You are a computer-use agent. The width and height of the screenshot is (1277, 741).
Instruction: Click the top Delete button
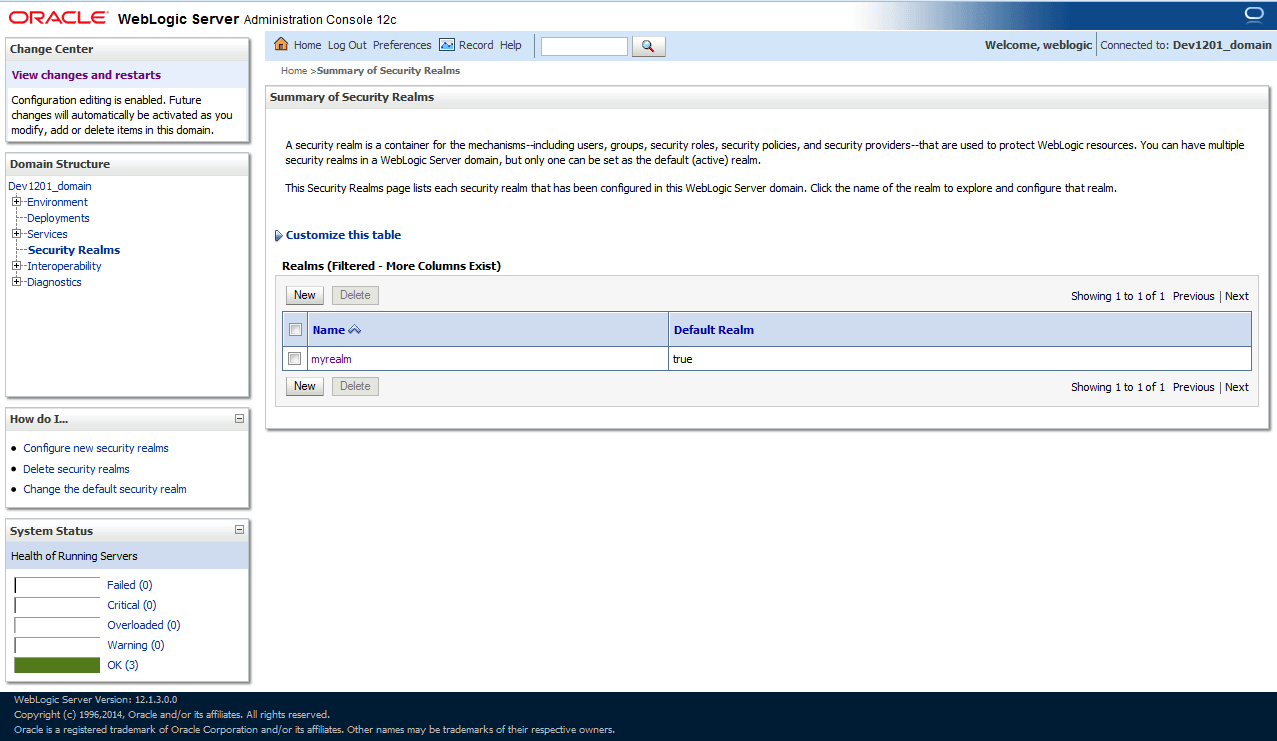point(355,295)
